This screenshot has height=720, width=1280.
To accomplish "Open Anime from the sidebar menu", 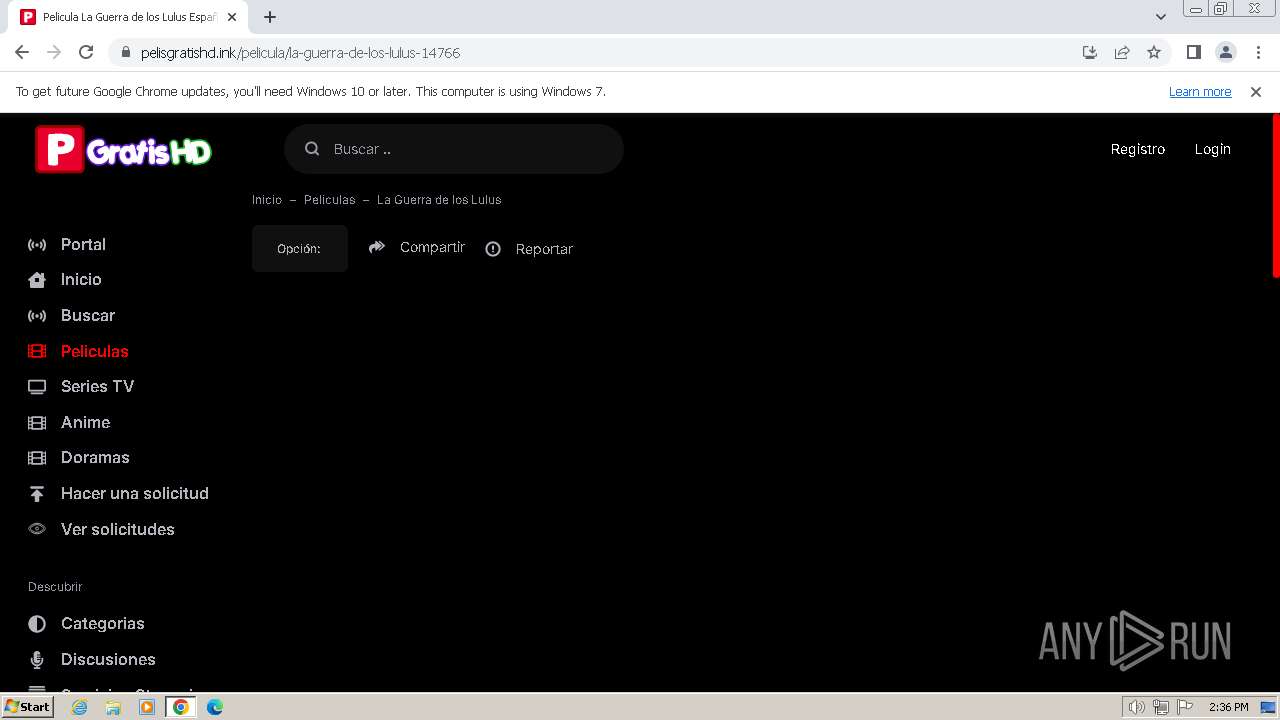I will (x=85, y=423).
